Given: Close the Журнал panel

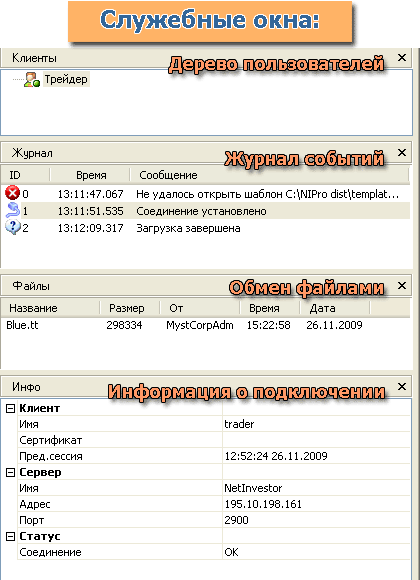Looking at the screenshot, I should tap(401, 152).
